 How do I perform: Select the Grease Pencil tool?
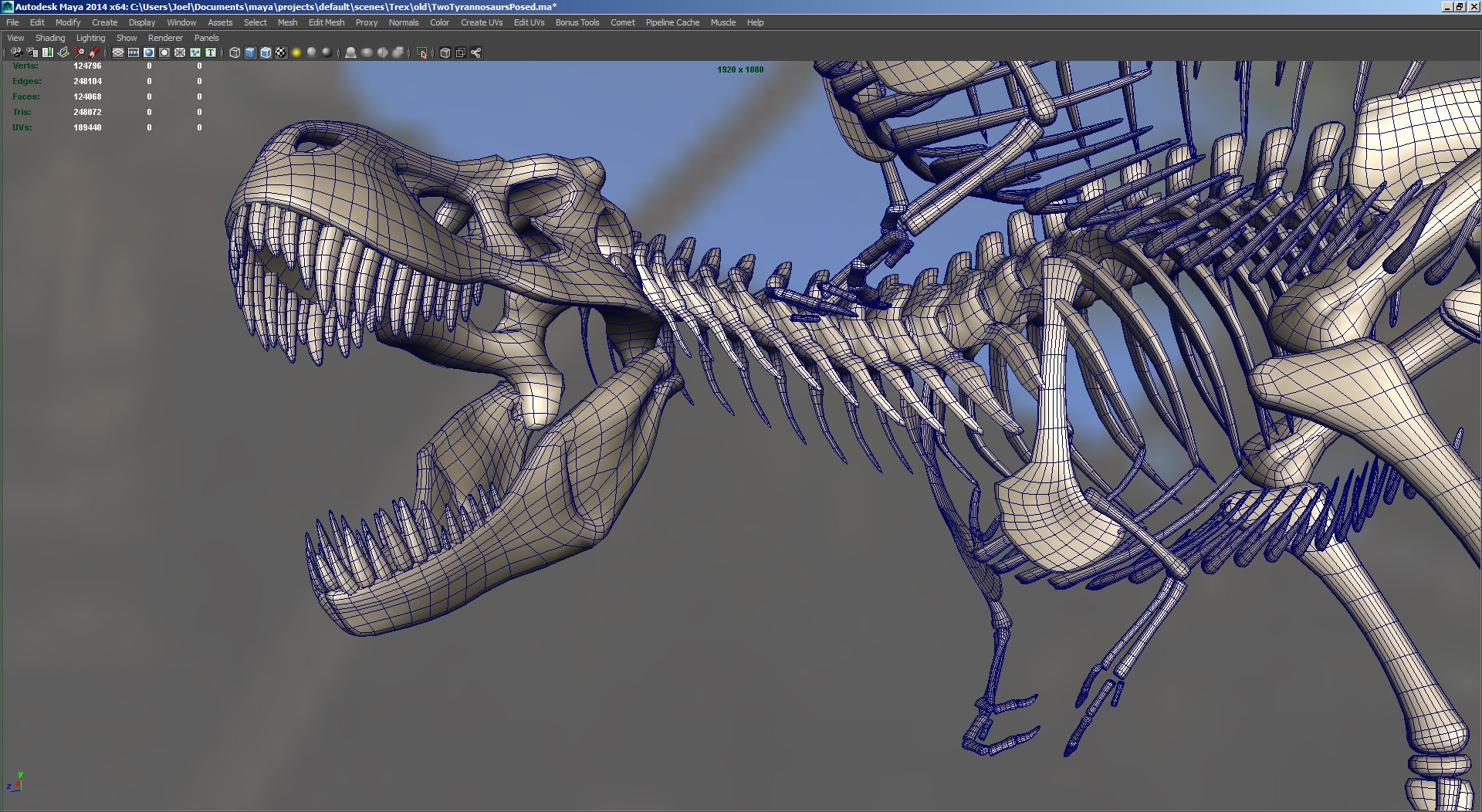tap(94, 52)
